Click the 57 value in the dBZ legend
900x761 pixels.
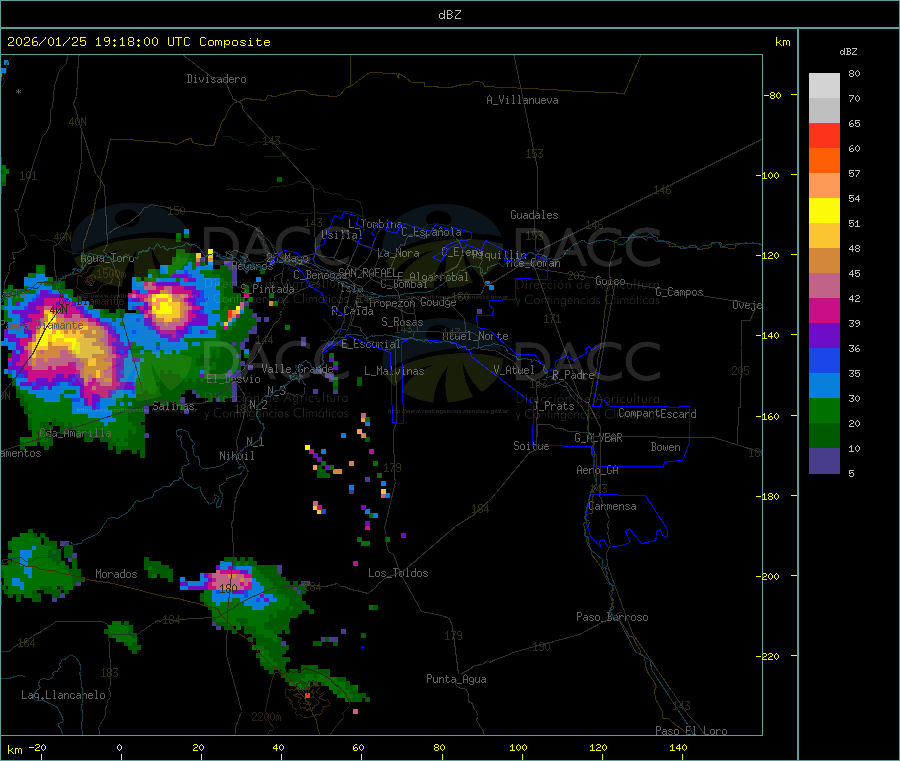click(854, 173)
